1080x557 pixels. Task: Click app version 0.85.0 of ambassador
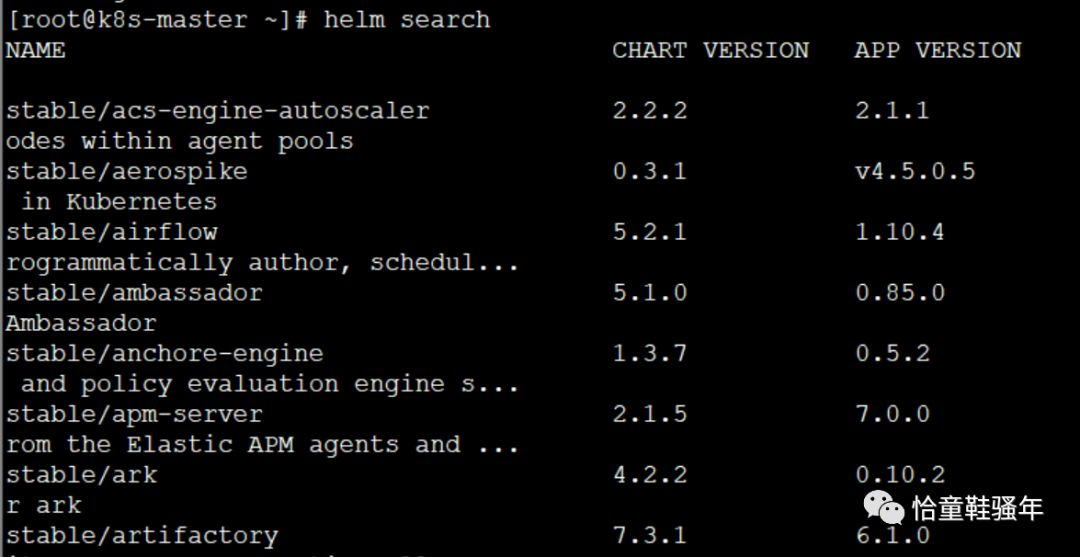tap(900, 293)
